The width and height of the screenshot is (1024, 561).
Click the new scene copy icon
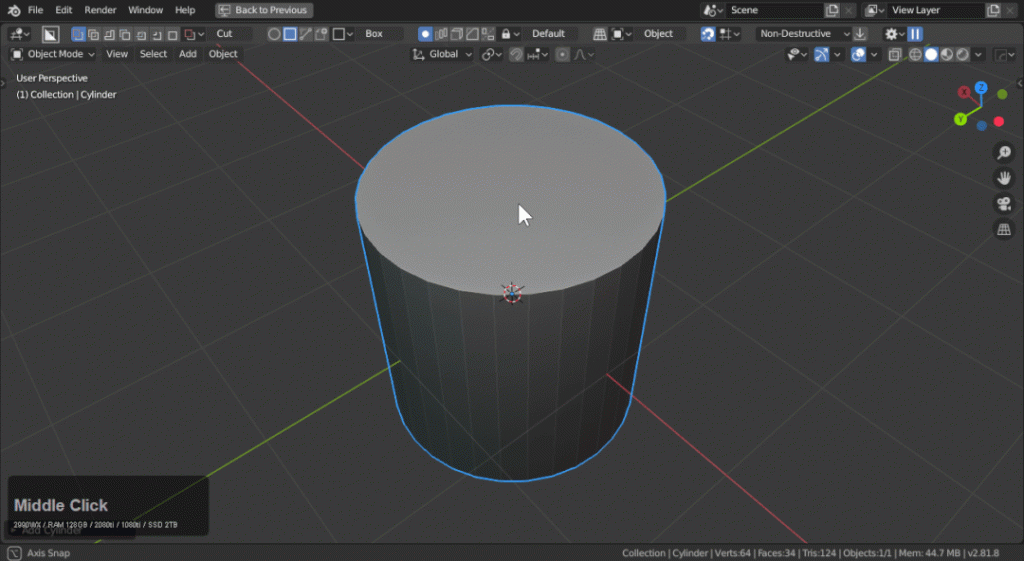click(832, 10)
